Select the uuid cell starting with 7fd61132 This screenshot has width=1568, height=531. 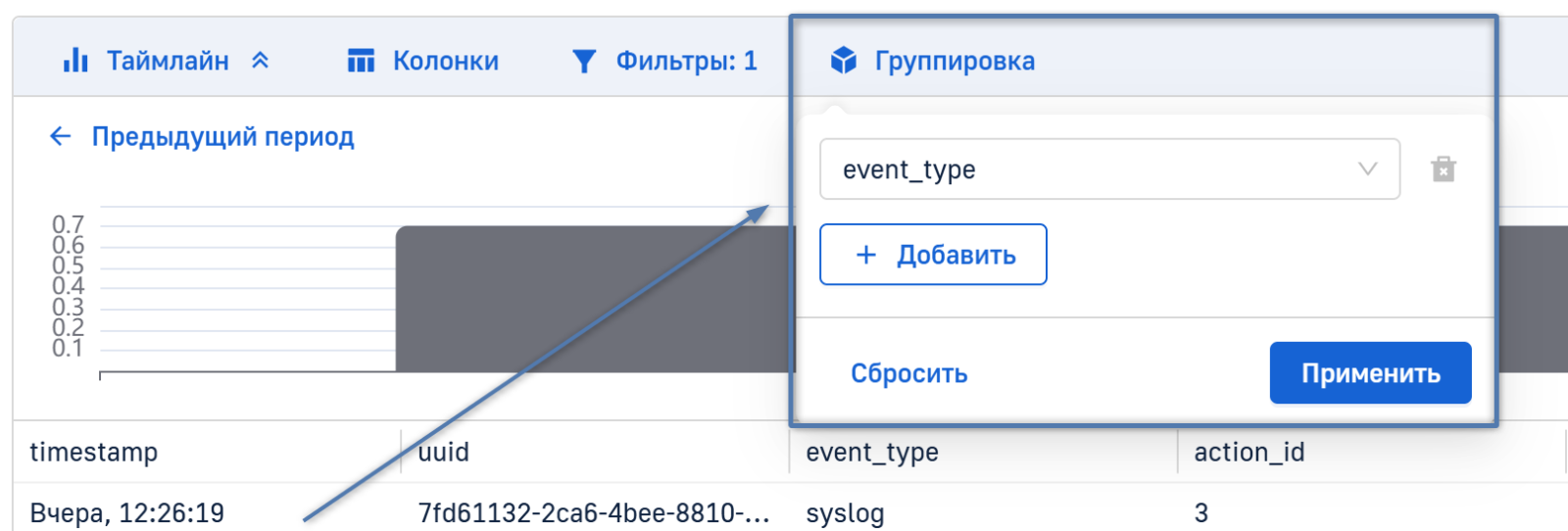click(x=593, y=512)
